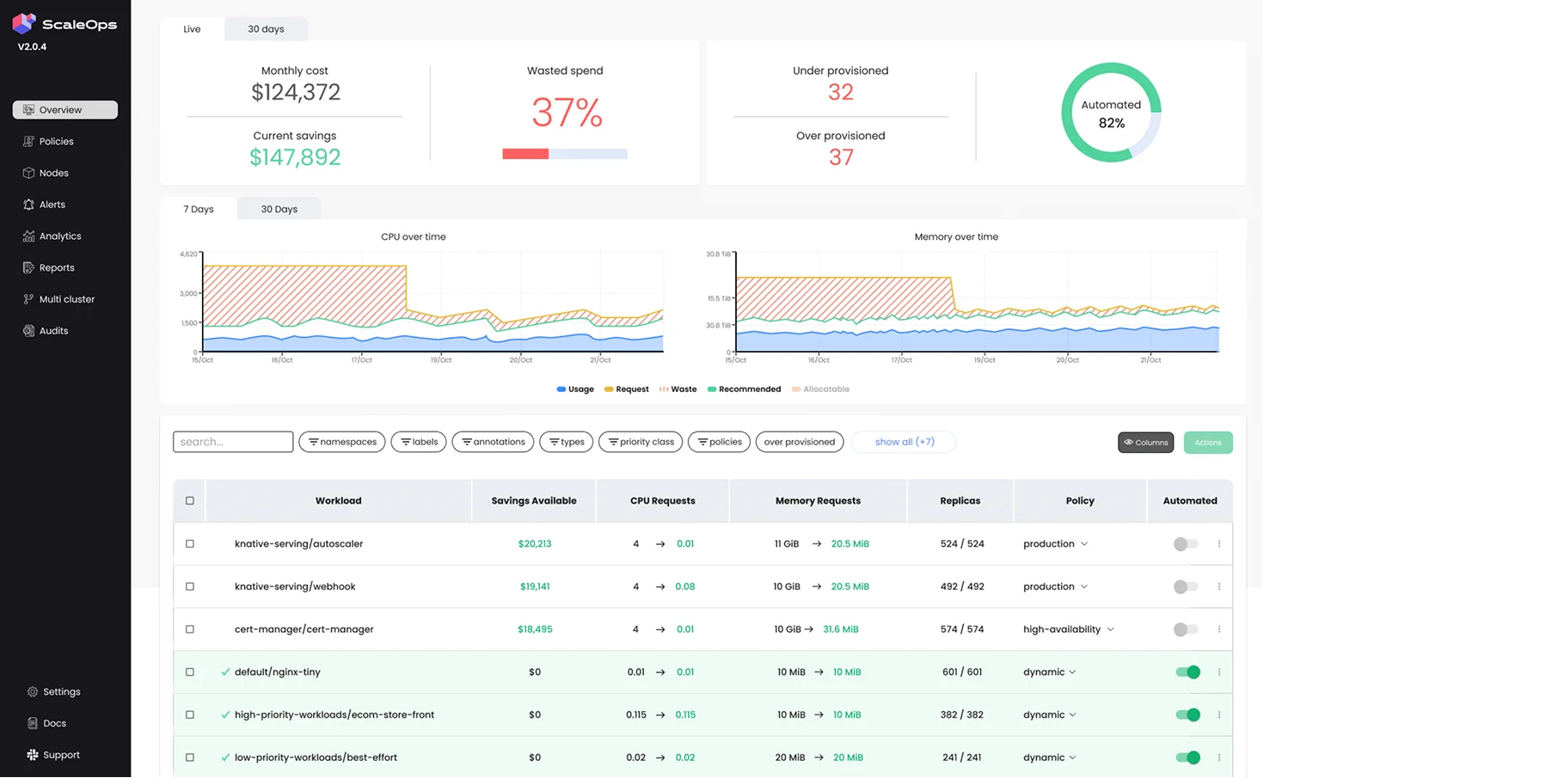1558x784 pixels.
Task: Open the Audits icon in the sidebar
Action: pyautogui.click(x=28, y=333)
